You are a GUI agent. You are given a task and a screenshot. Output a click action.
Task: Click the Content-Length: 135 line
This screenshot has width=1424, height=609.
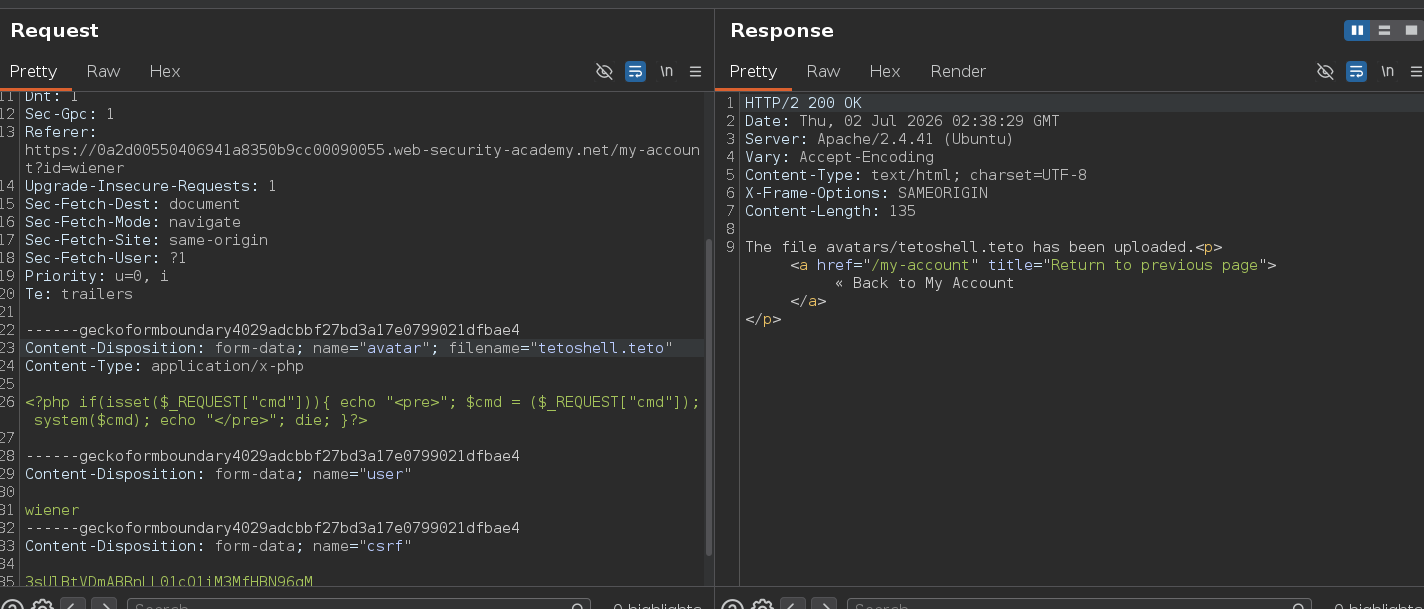(830, 211)
